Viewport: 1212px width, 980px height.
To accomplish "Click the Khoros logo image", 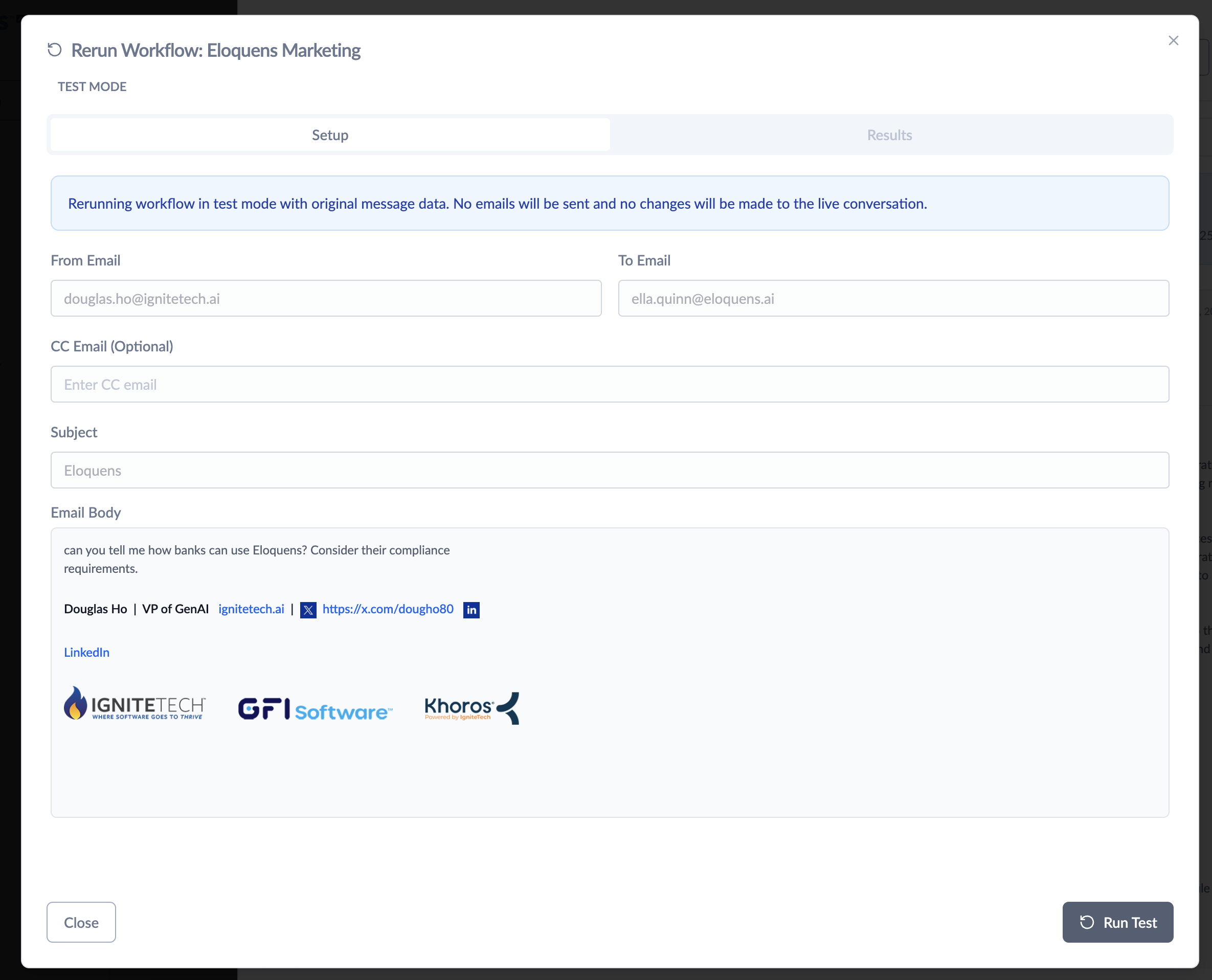I will coord(472,708).
